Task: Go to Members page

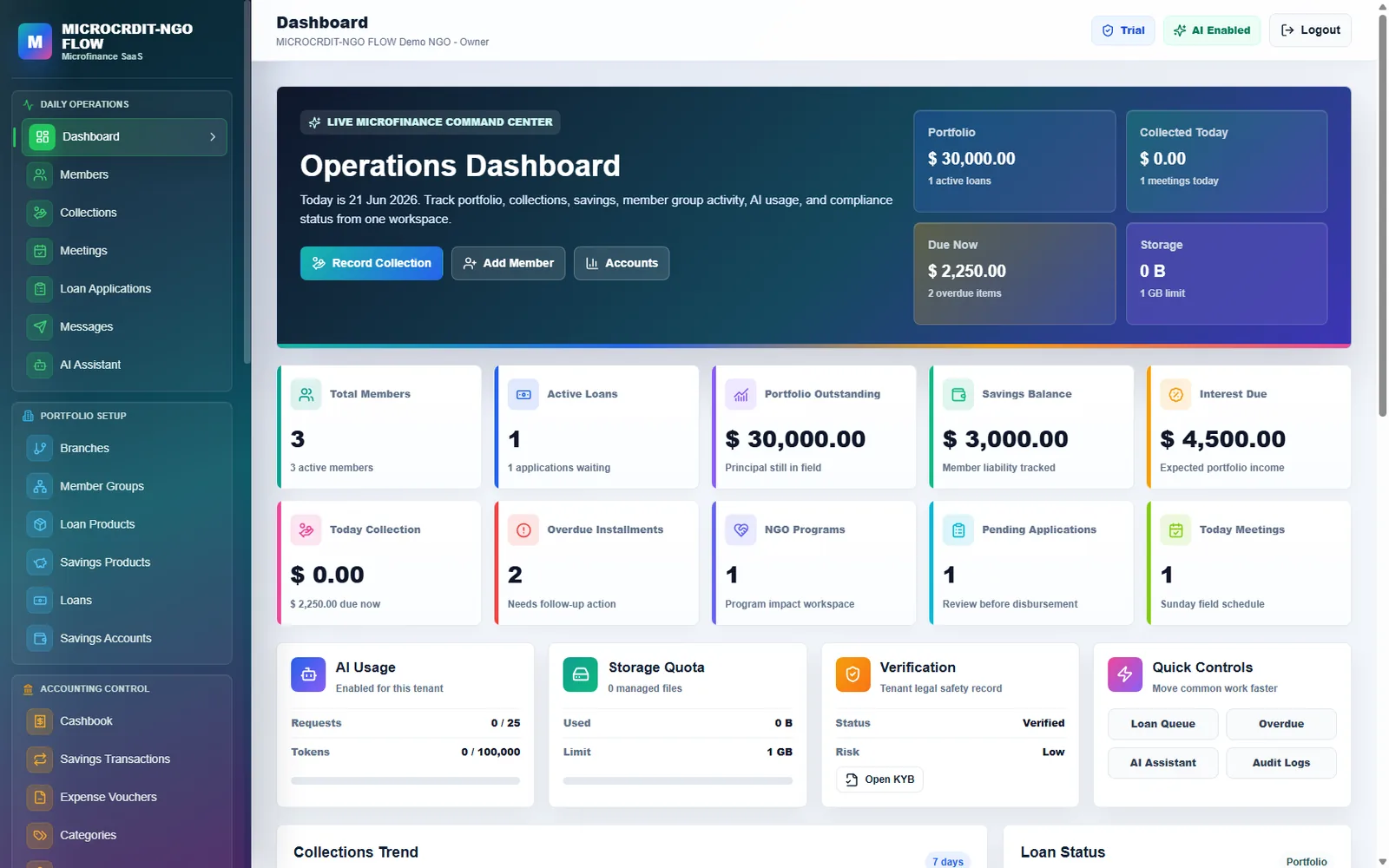Action: click(124, 174)
